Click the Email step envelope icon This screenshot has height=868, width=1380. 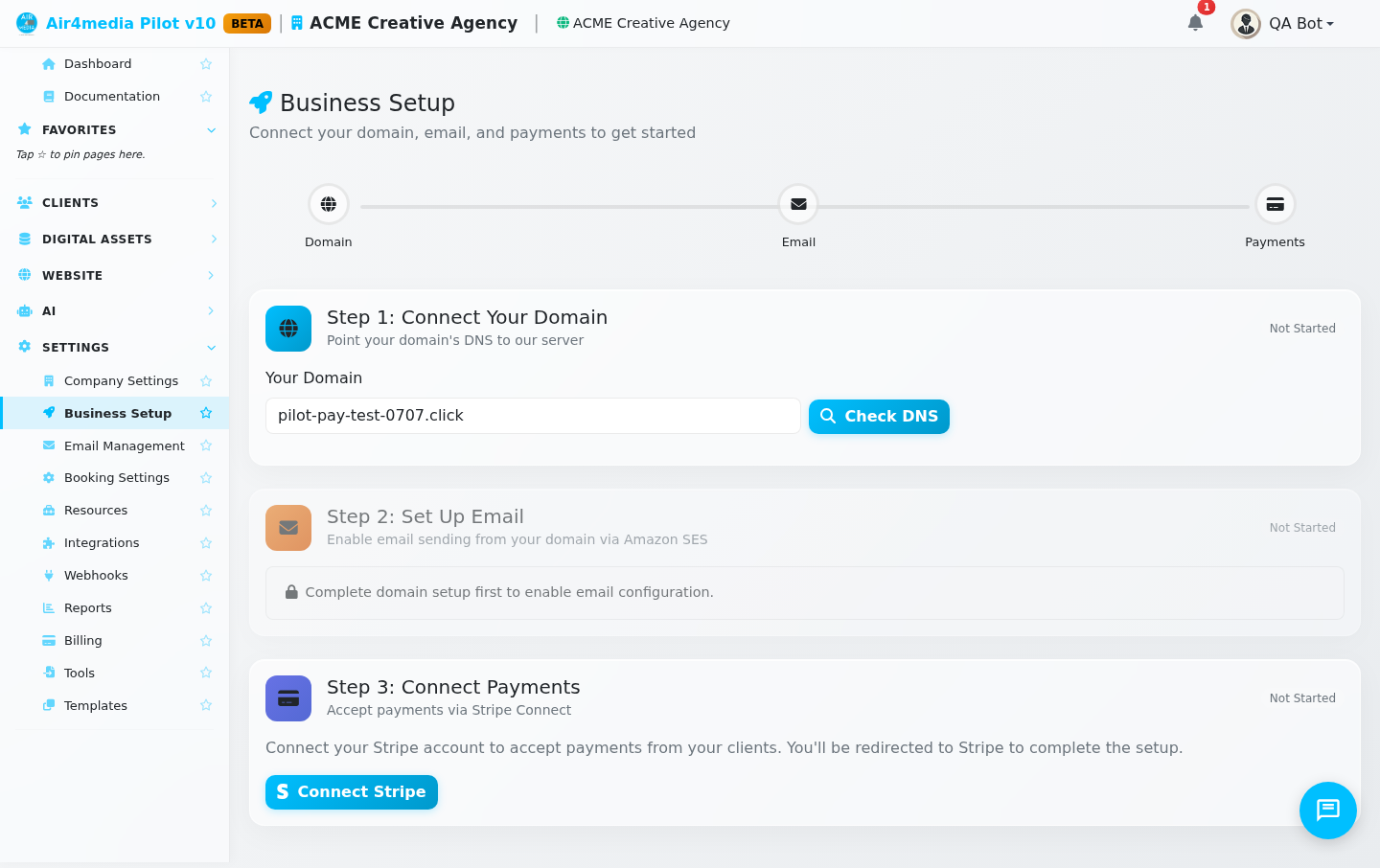798,204
